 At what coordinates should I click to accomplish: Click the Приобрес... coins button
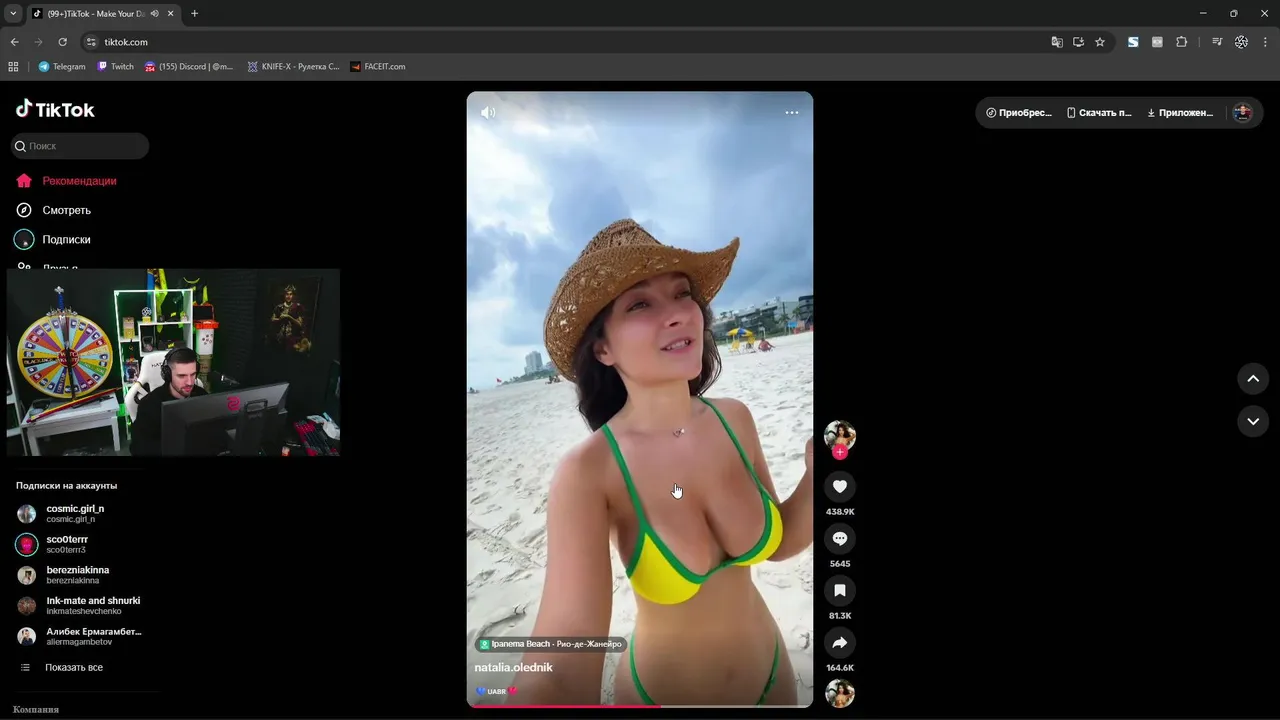[x=1019, y=113]
